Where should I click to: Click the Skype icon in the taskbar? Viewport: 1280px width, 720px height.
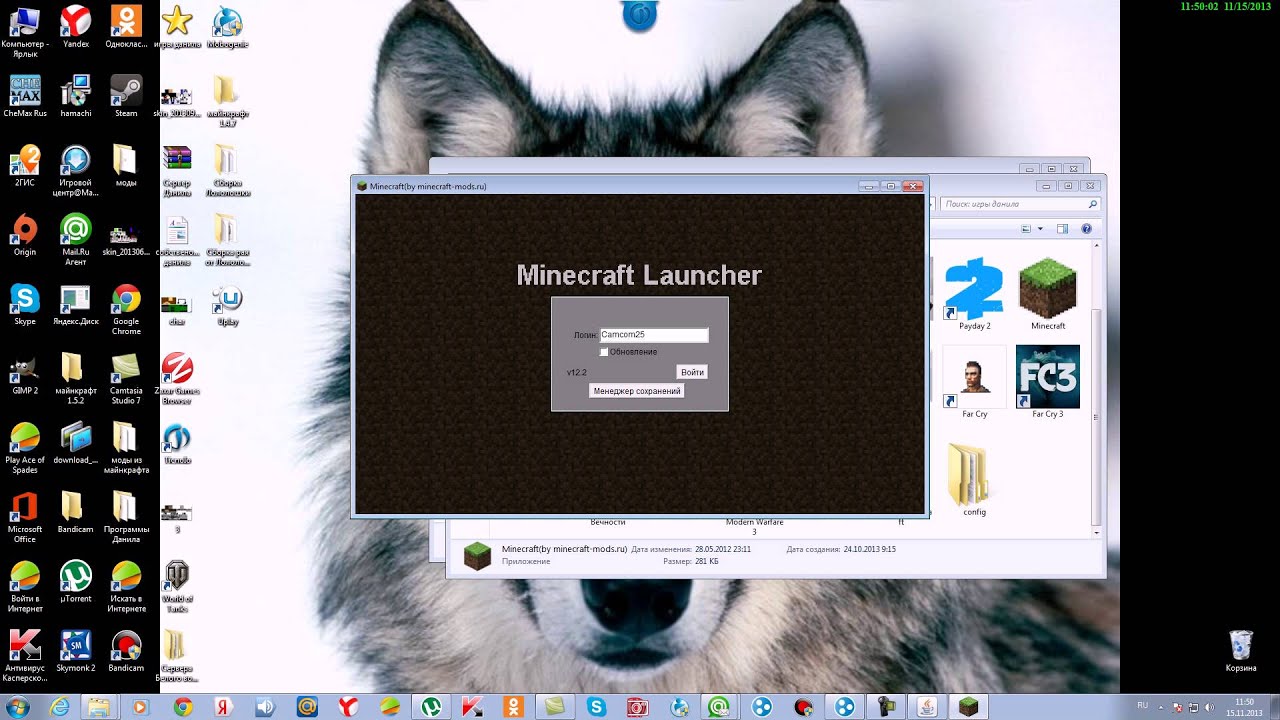597,707
